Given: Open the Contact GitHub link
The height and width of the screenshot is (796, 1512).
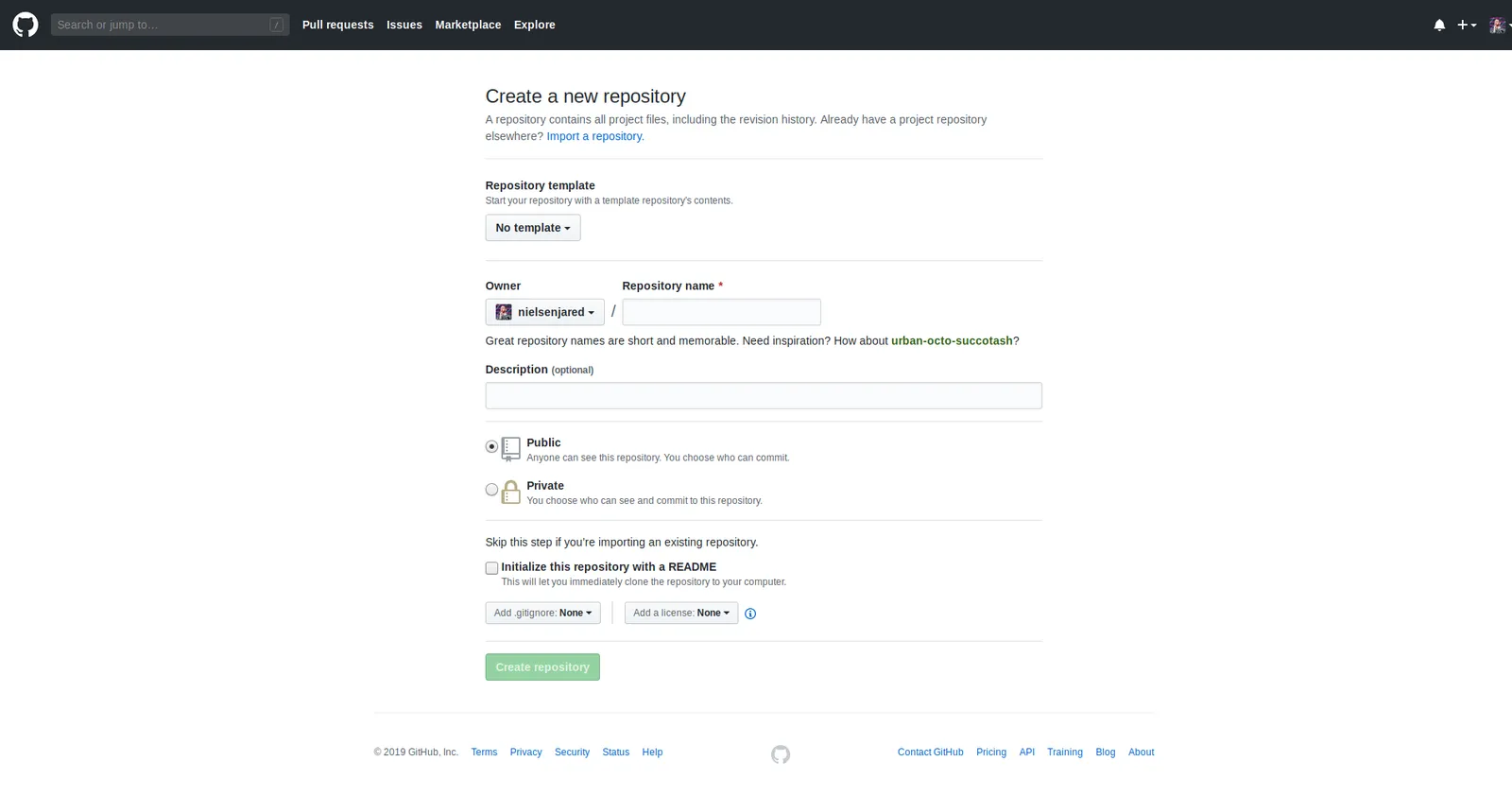Looking at the screenshot, I should click(931, 753).
